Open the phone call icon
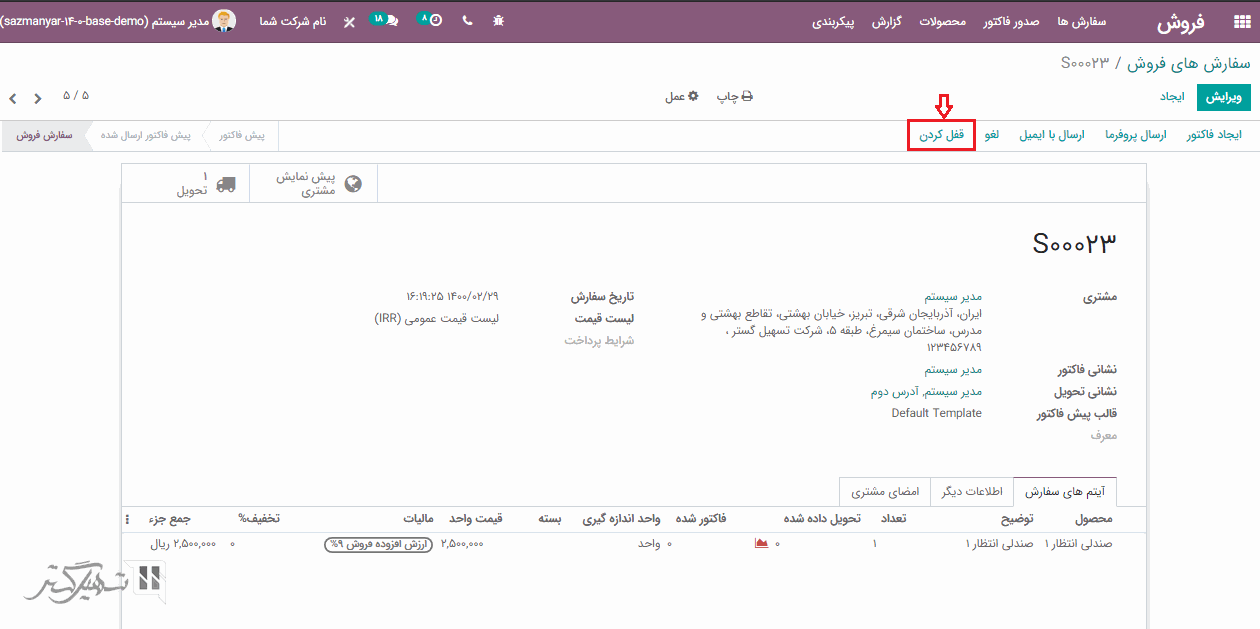 click(467, 21)
